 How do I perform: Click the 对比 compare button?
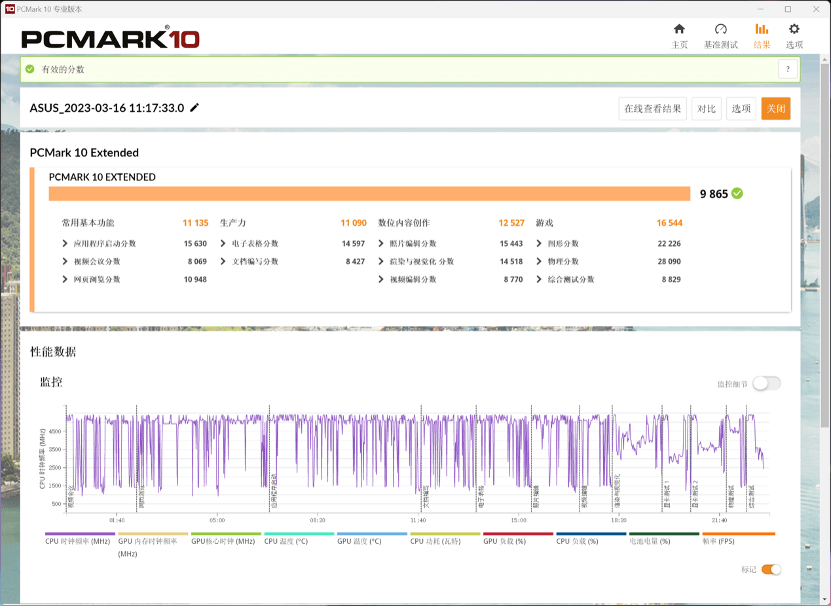point(706,109)
